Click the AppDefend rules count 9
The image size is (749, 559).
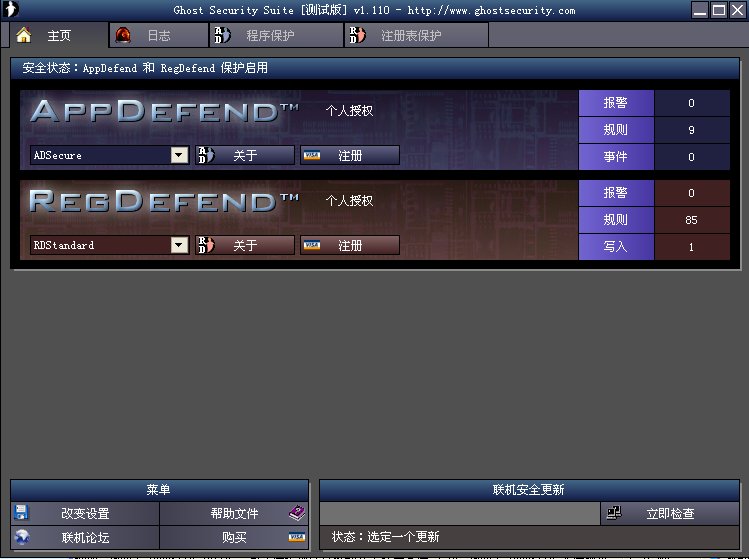(x=691, y=130)
